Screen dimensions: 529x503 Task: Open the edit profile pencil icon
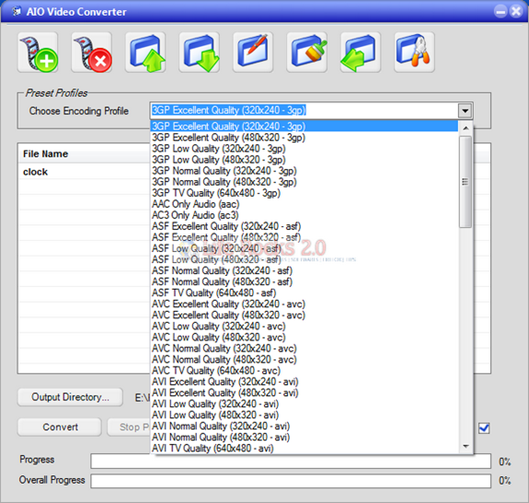(x=253, y=52)
